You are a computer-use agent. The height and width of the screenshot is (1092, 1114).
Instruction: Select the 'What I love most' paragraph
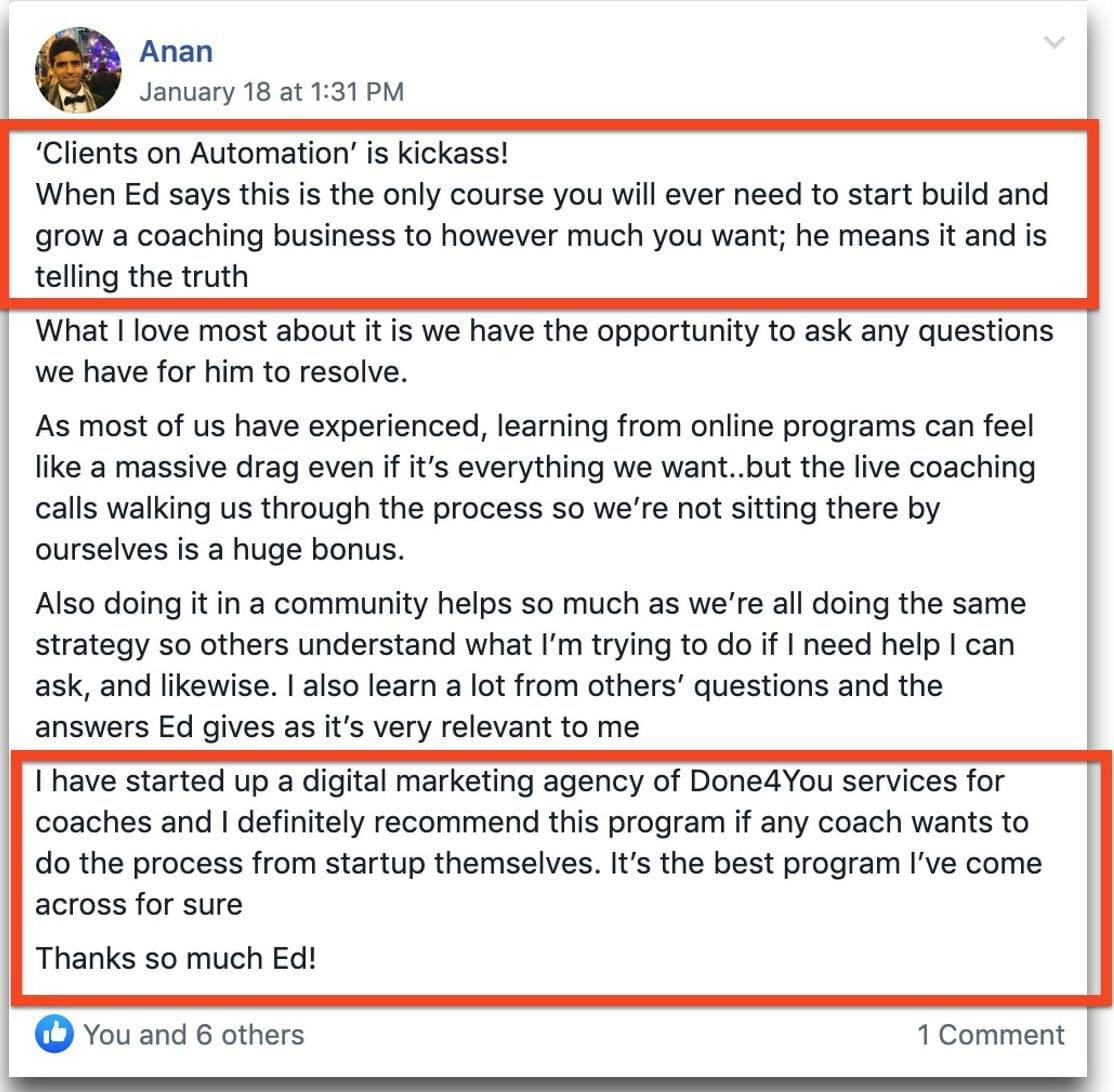544,331
